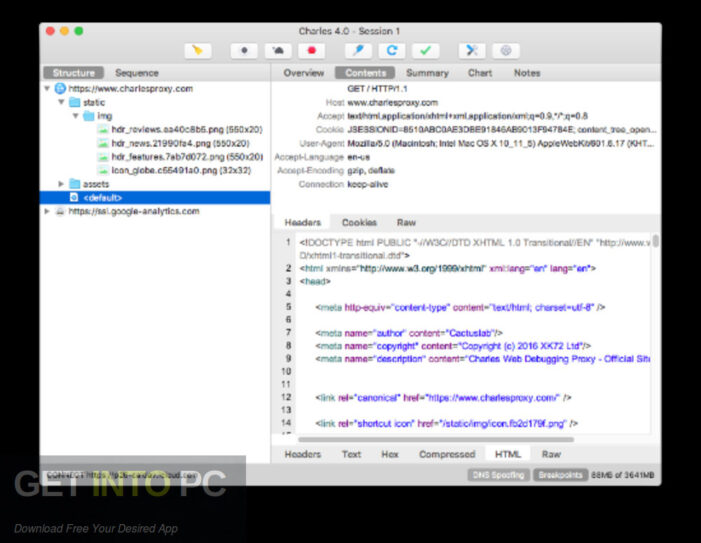
Task: Expand the assets folder
Action: [x=61, y=184]
